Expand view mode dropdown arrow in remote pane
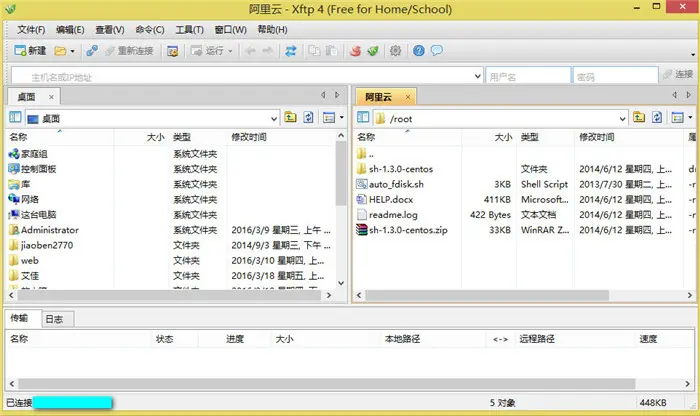 pyautogui.click(x=690, y=118)
